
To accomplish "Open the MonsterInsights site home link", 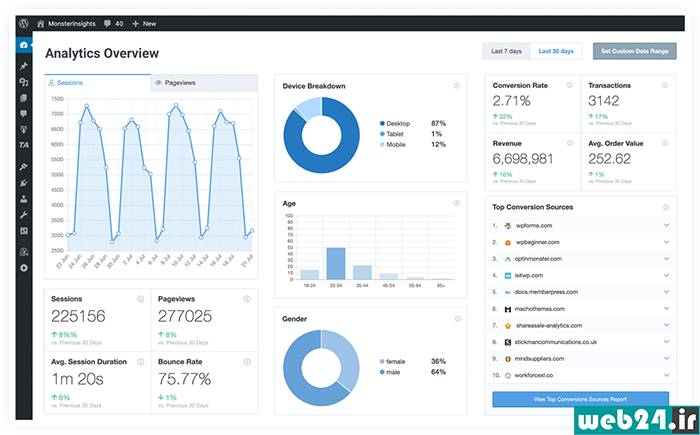I will (x=66, y=24).
